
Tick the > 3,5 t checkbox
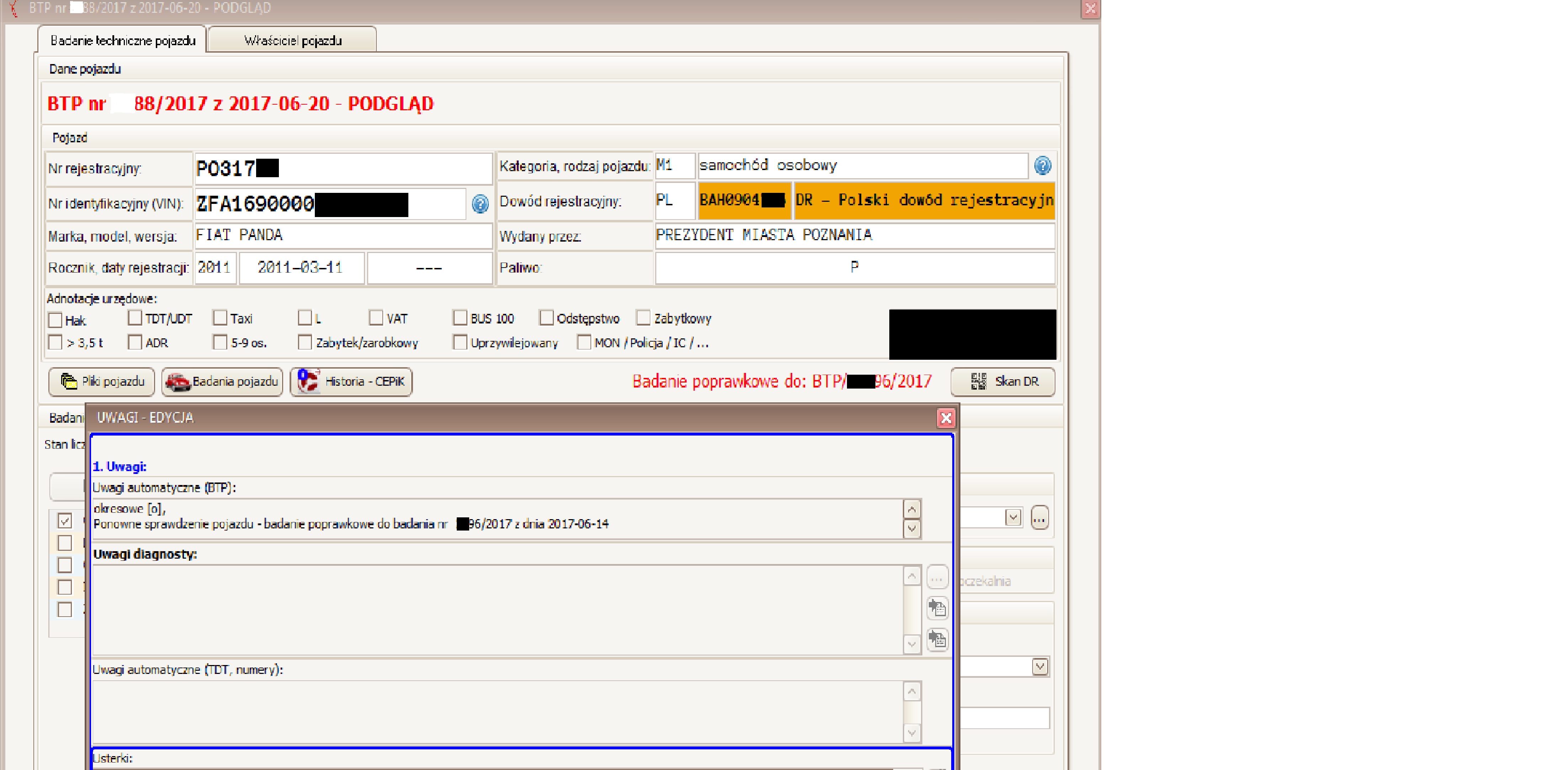coord(55,343)
